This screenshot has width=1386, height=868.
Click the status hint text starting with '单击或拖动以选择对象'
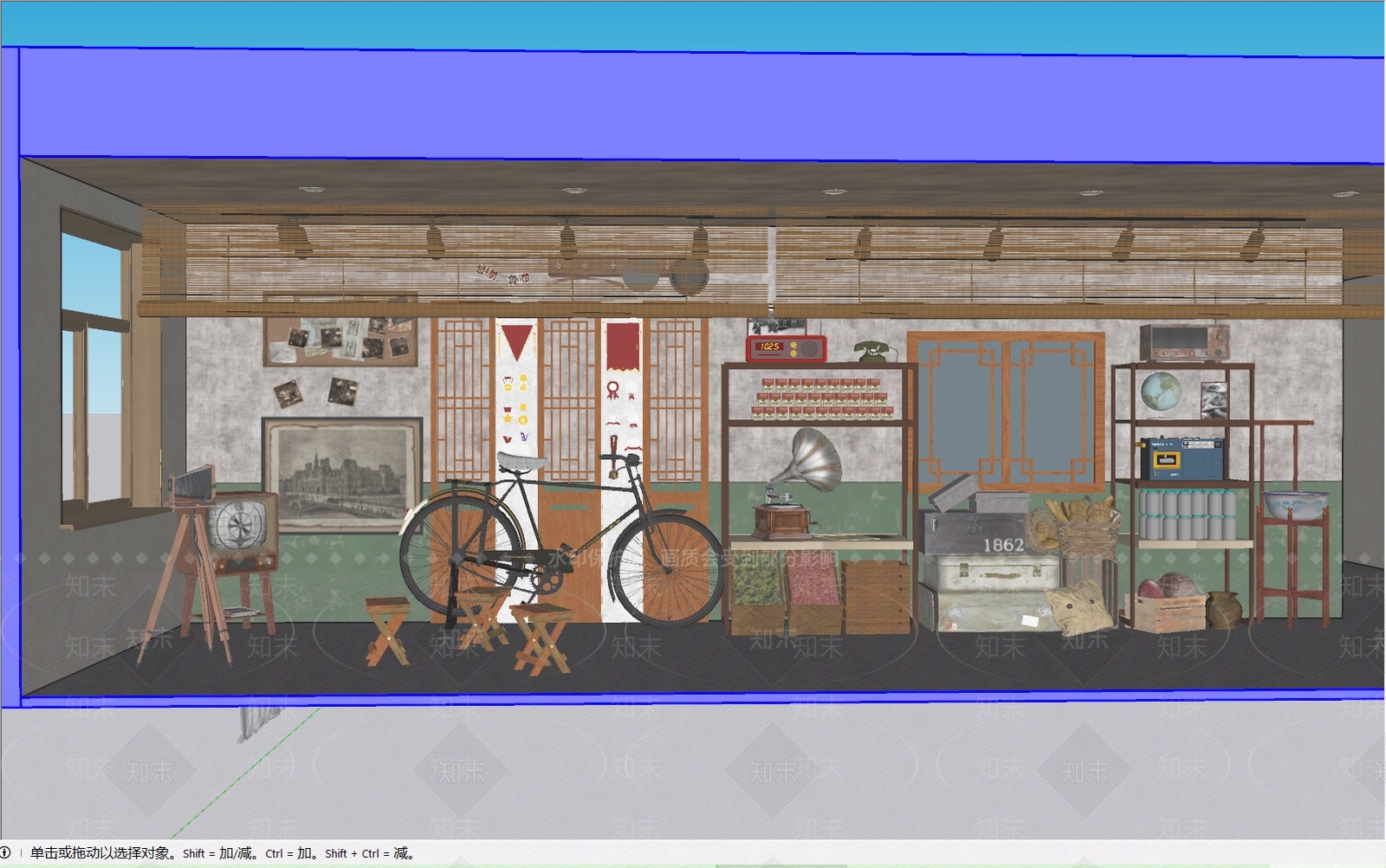tap(223, 853)
